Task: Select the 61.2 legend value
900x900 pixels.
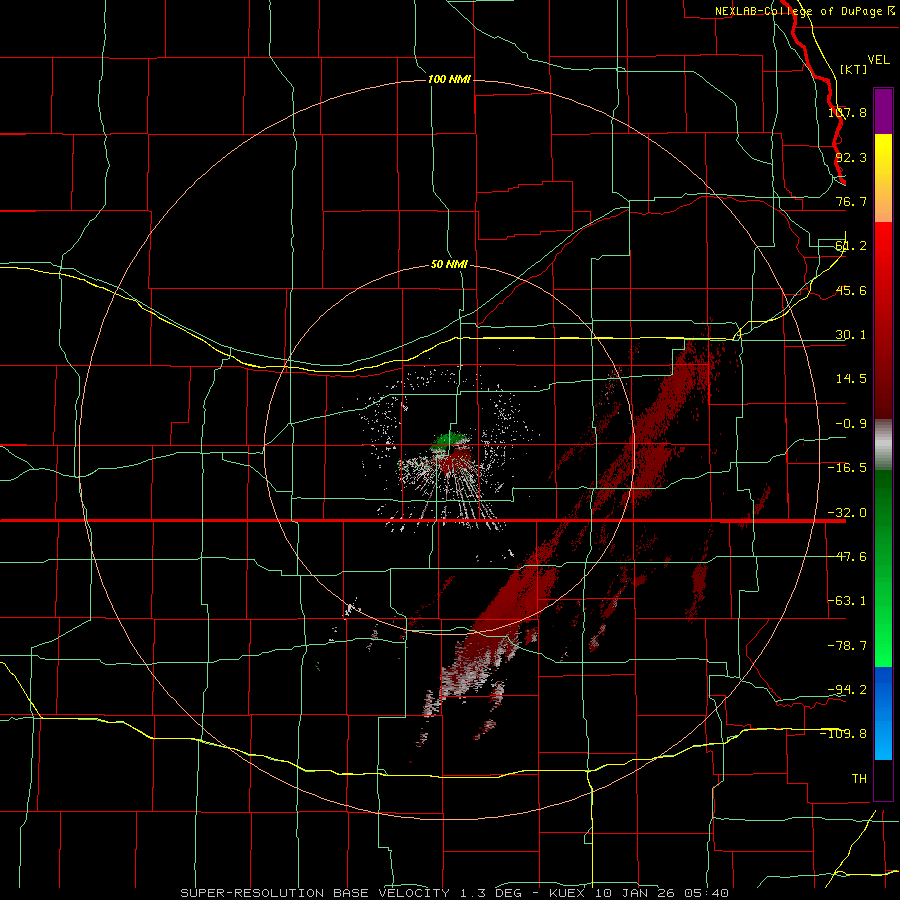Action: [x=851, y=246]
